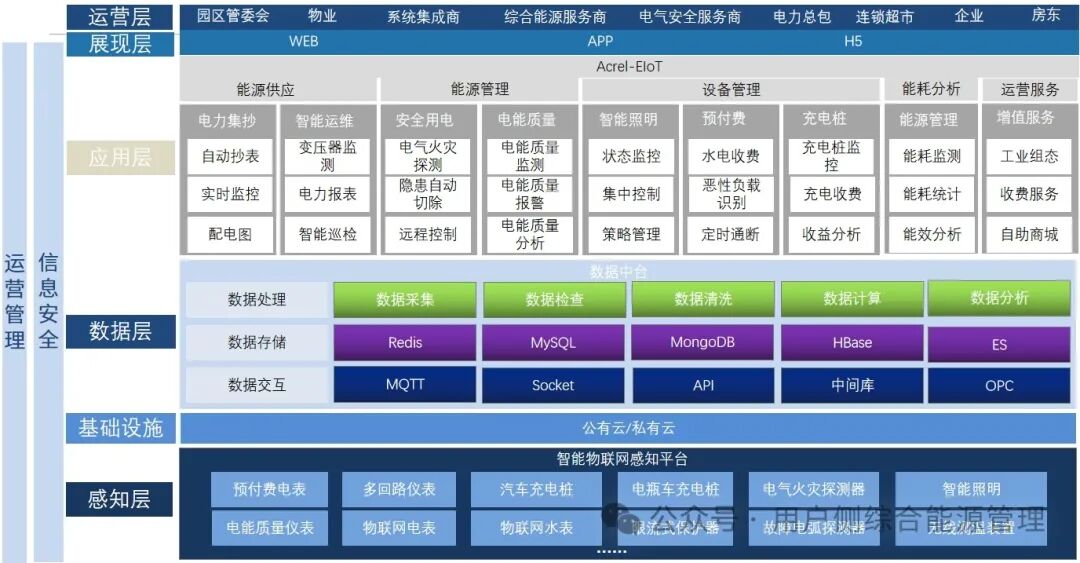Click the Acrel-EIoT platform title
Screen dimensions: 1080x563
629,67
